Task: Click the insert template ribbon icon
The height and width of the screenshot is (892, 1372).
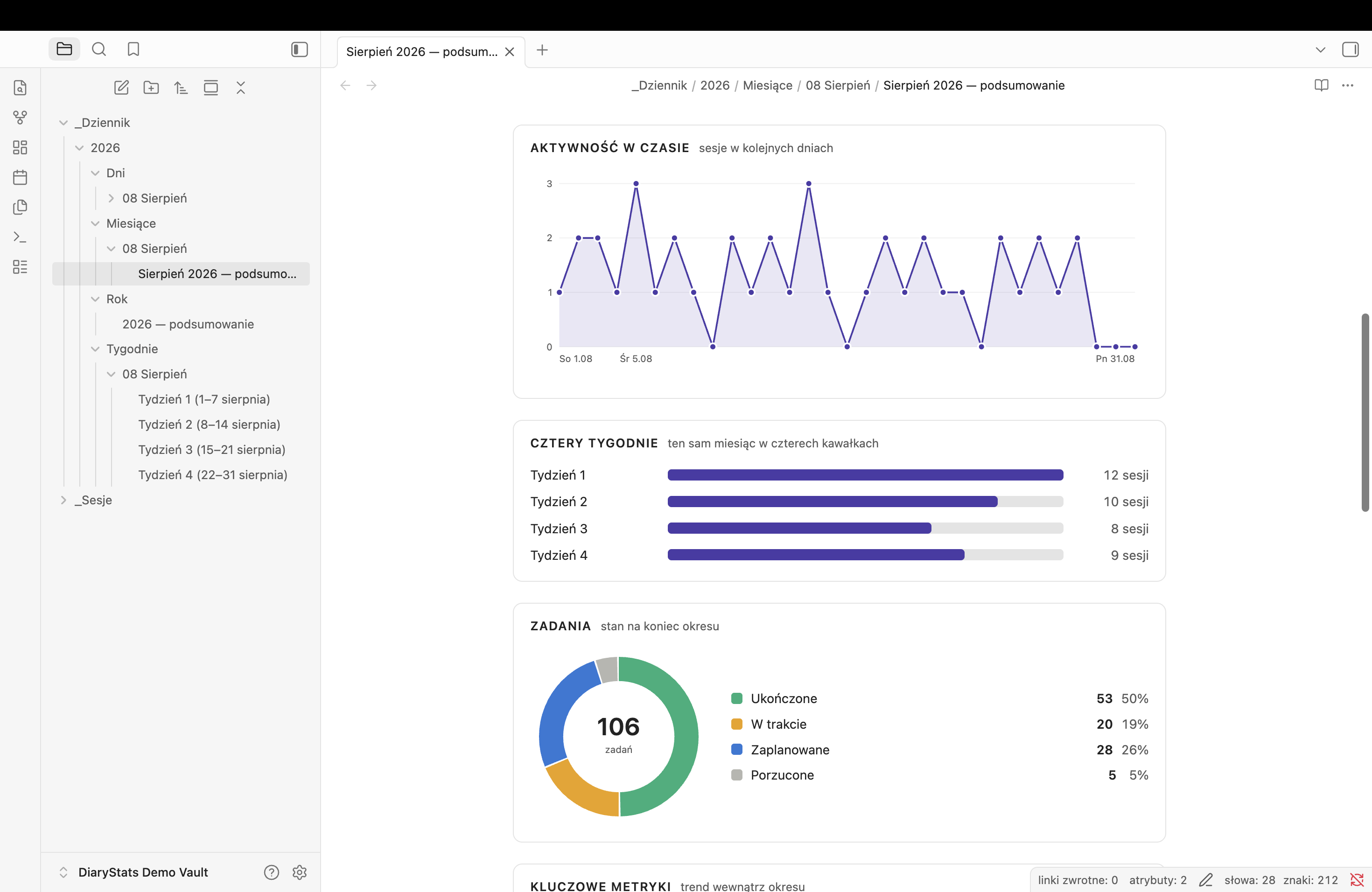Action: tap(20, 207)
